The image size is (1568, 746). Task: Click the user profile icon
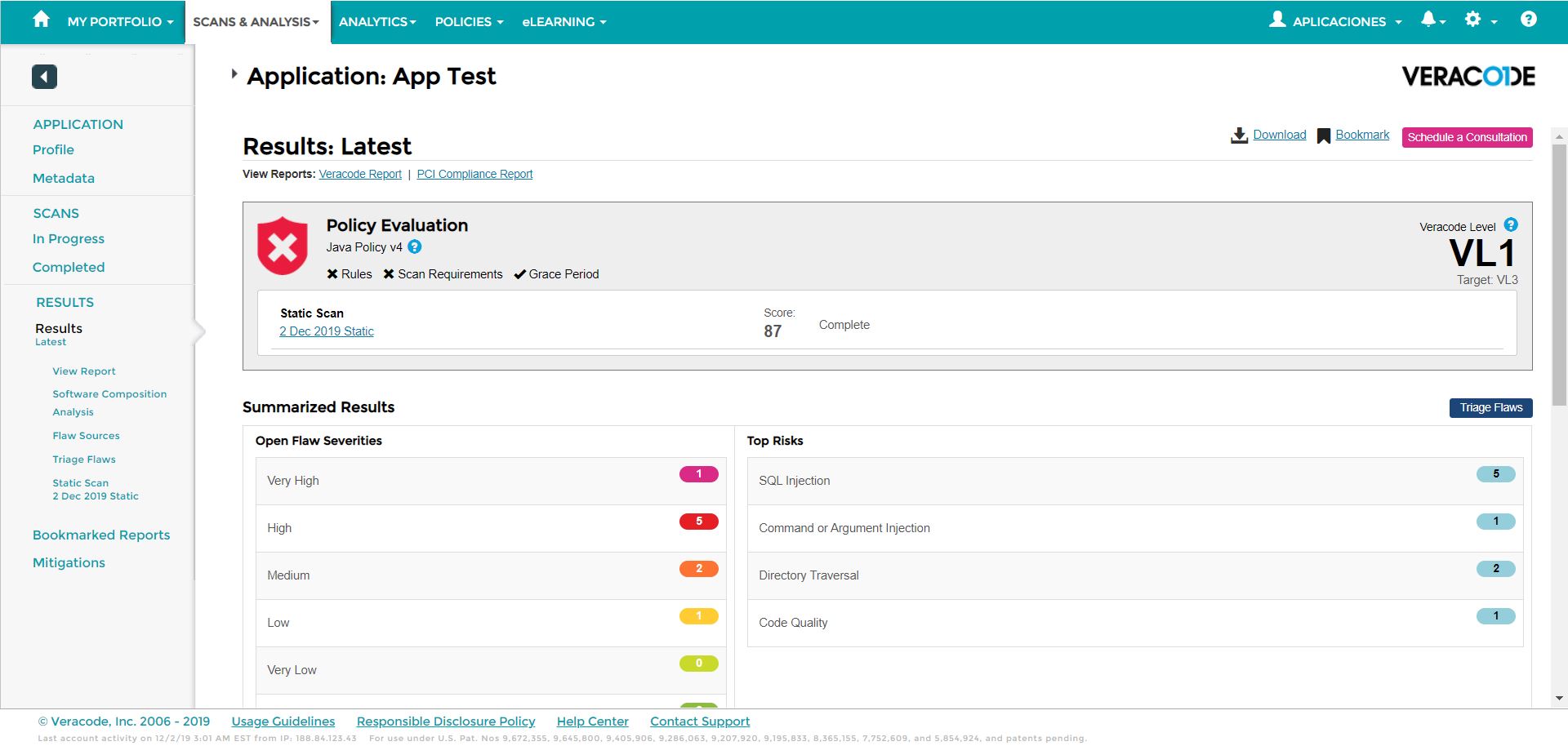coord(1277,20)
